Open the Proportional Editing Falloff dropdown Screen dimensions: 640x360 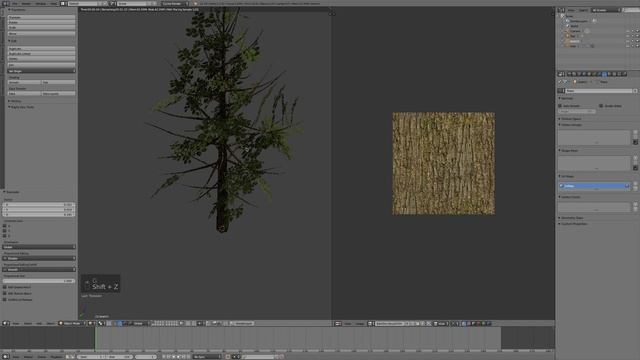[39, 269]
